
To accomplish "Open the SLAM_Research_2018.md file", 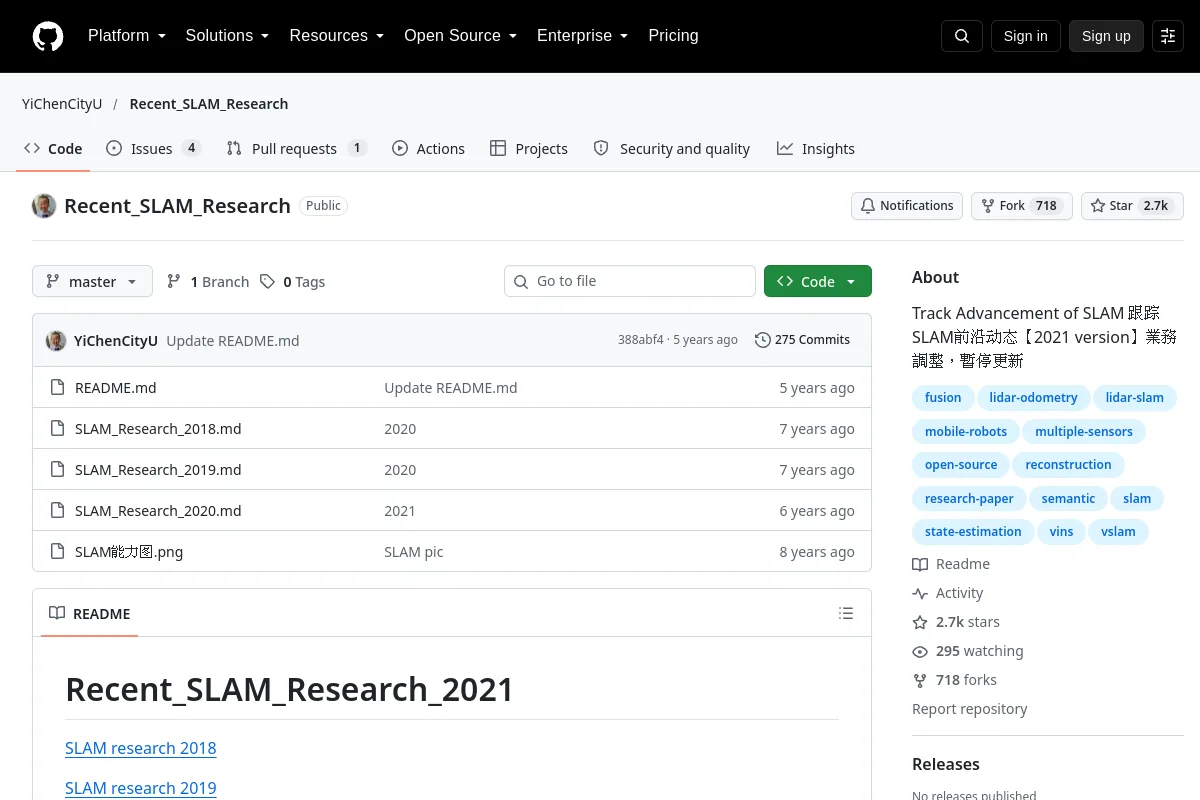I will point(158,429).
